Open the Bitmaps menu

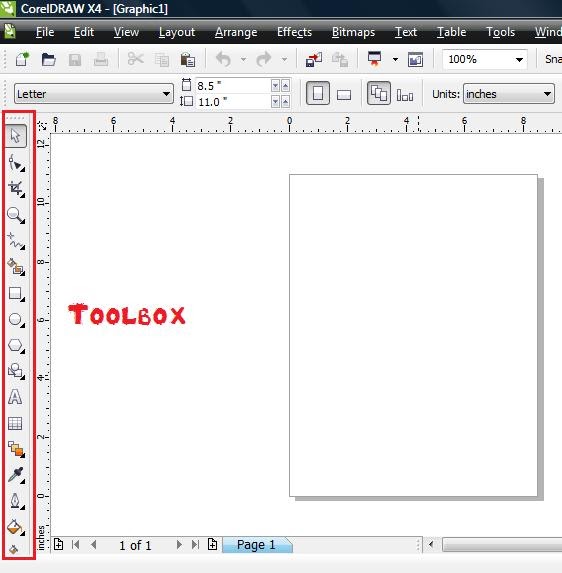(353, 32)
